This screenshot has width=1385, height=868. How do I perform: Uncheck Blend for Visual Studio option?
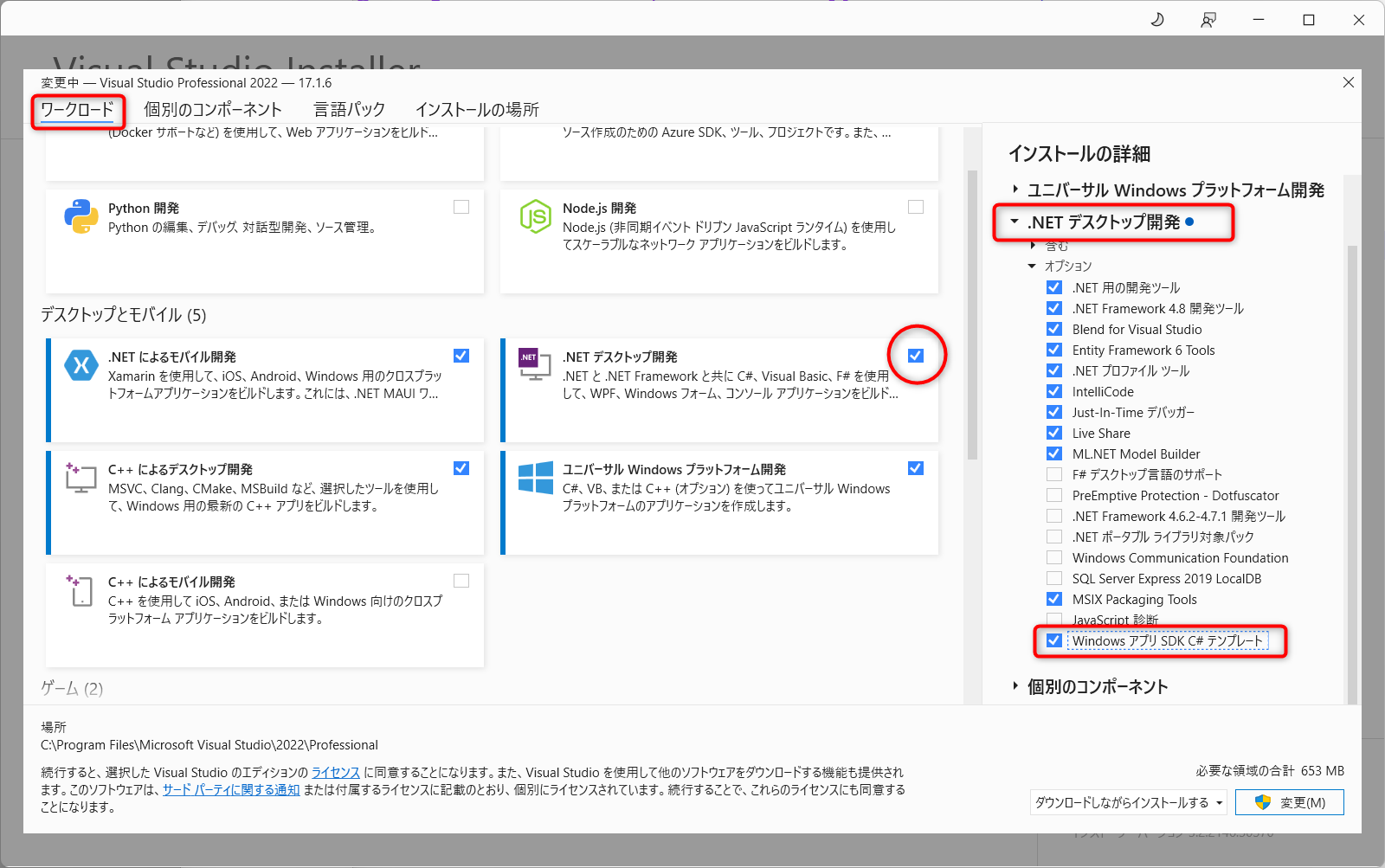pyautogui.click(x=1054, y=329)
